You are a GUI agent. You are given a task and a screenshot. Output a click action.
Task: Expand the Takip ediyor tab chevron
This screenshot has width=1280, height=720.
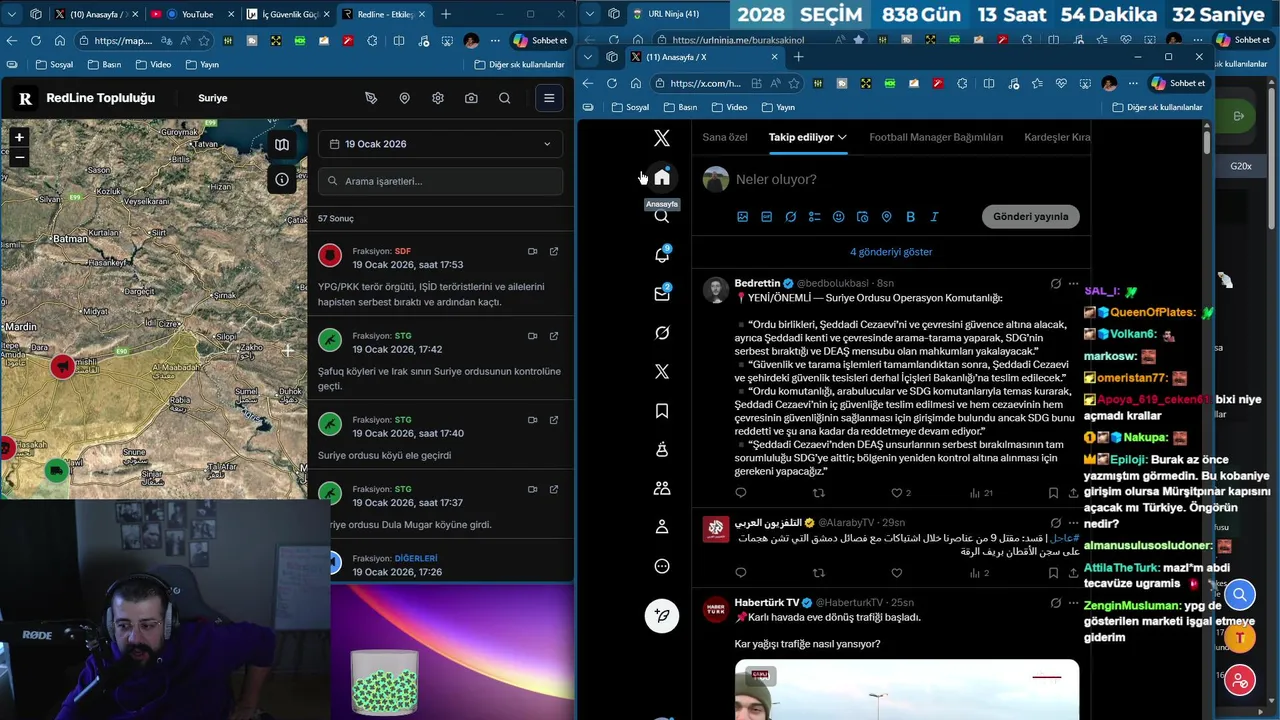[x=842, y=137]
